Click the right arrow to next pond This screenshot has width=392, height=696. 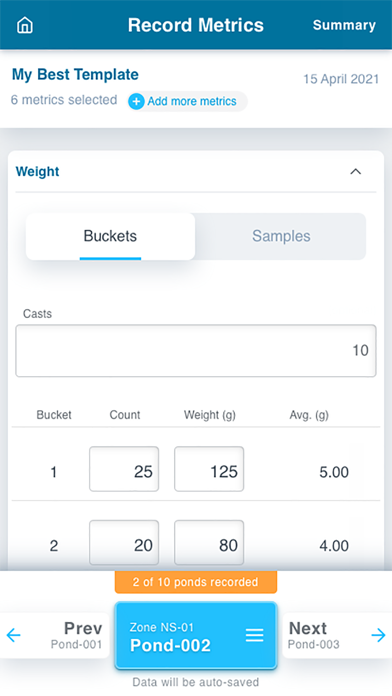point(378,635)
